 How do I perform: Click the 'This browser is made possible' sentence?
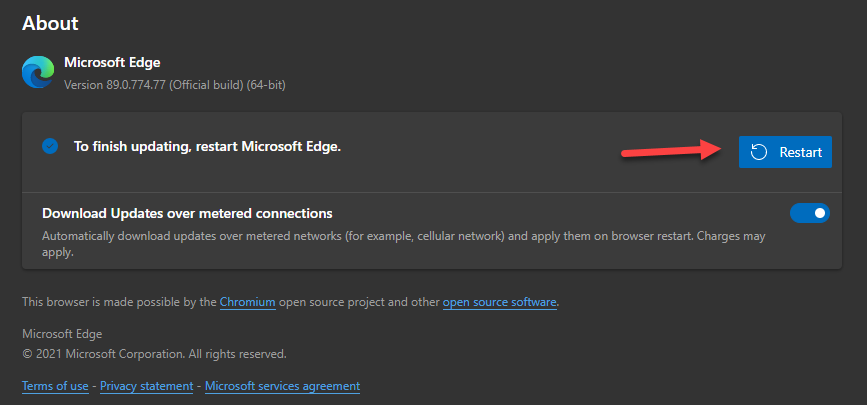(x=291, y=302)
